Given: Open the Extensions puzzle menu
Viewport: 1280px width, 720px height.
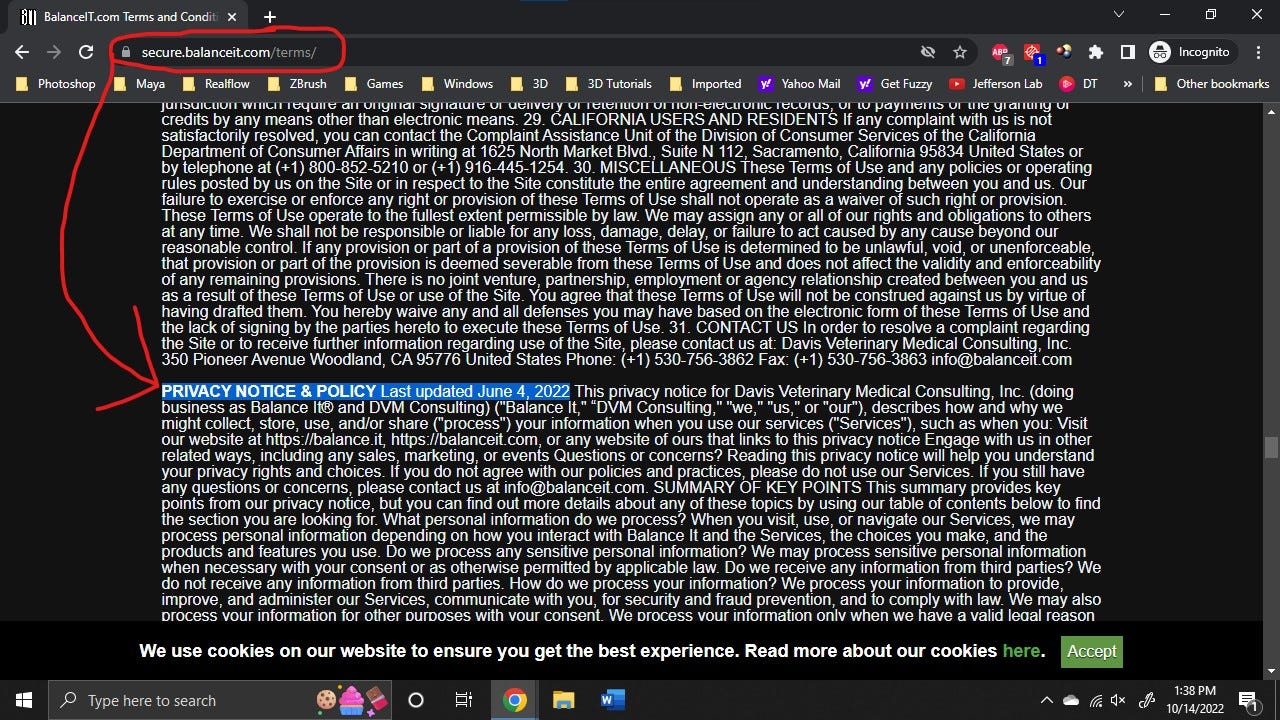Looking at the screenshot, I should (1096, 52).
